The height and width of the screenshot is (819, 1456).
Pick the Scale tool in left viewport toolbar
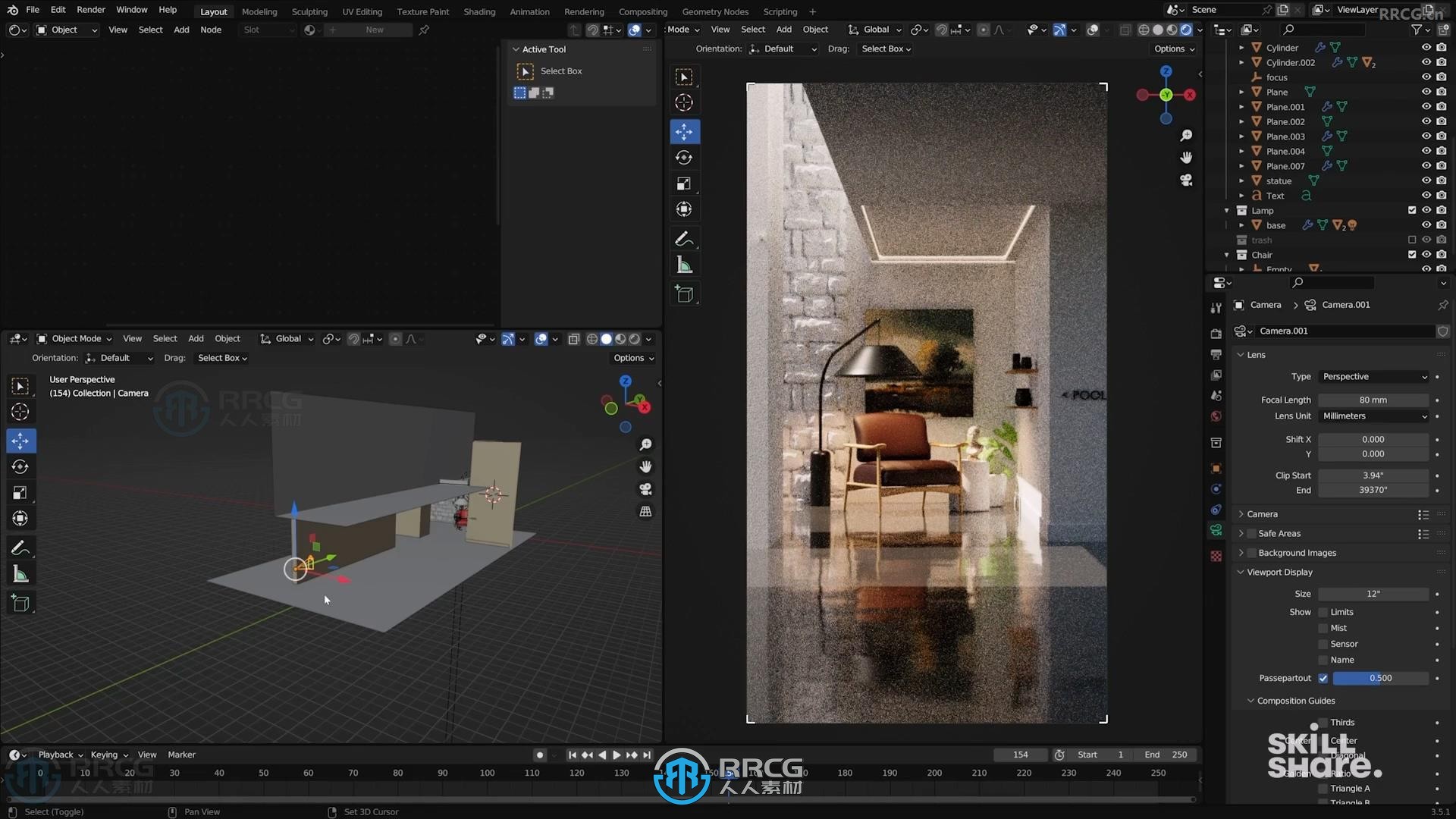coord(20,493)
